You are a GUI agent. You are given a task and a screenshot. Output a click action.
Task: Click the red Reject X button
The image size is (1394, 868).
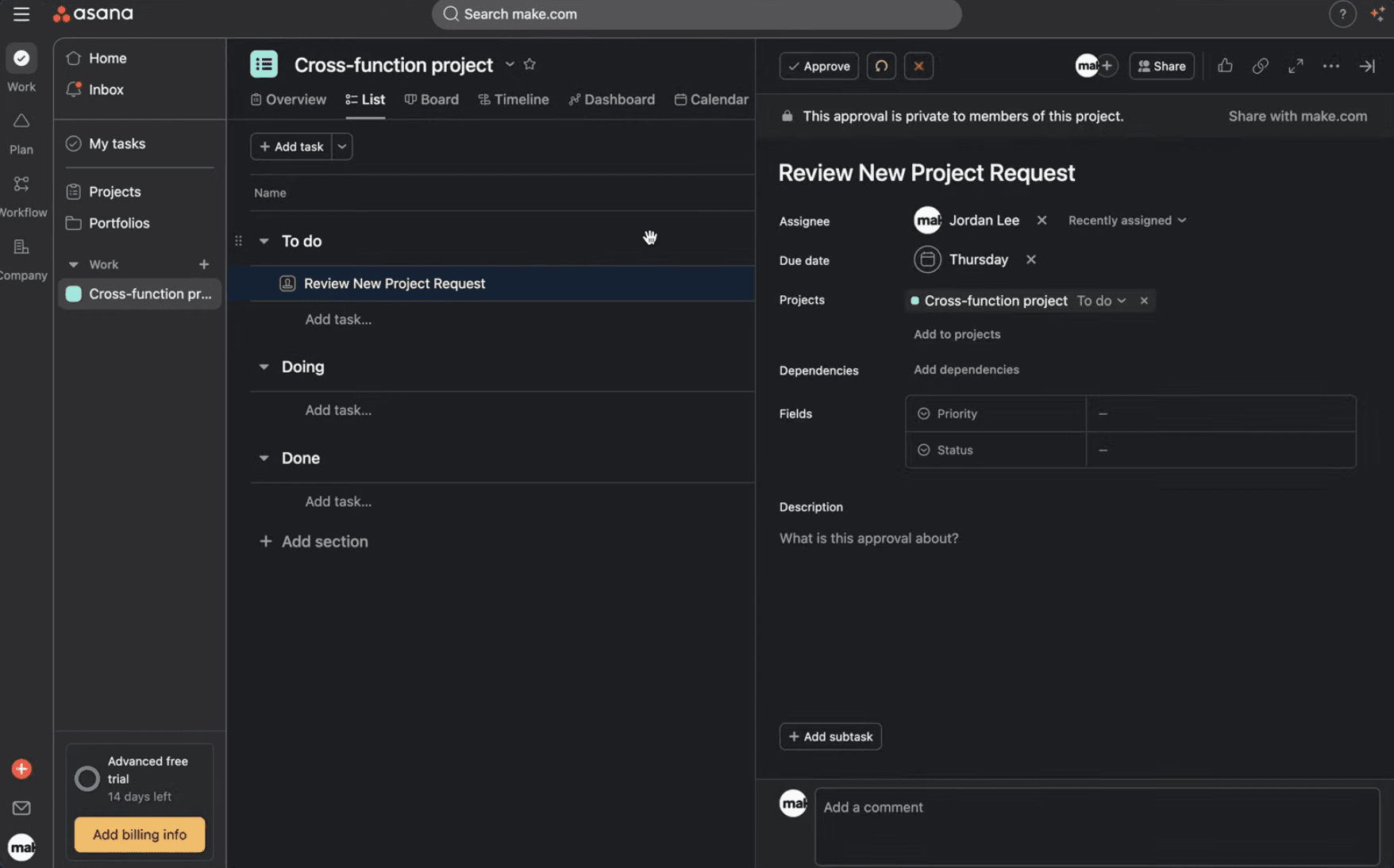pos(918,66)
